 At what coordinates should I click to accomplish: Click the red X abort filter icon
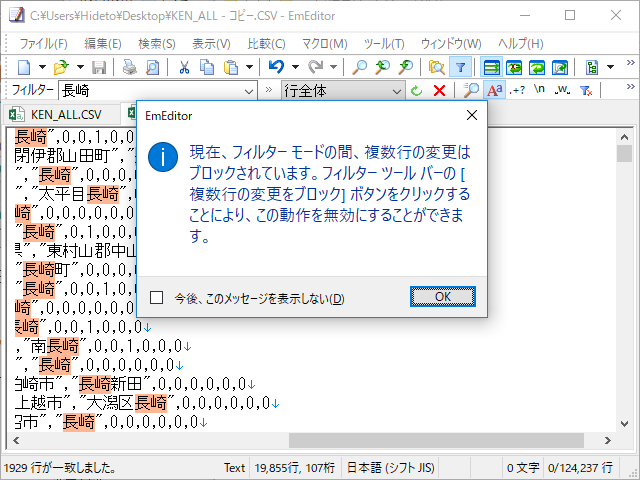click(440, 90)
